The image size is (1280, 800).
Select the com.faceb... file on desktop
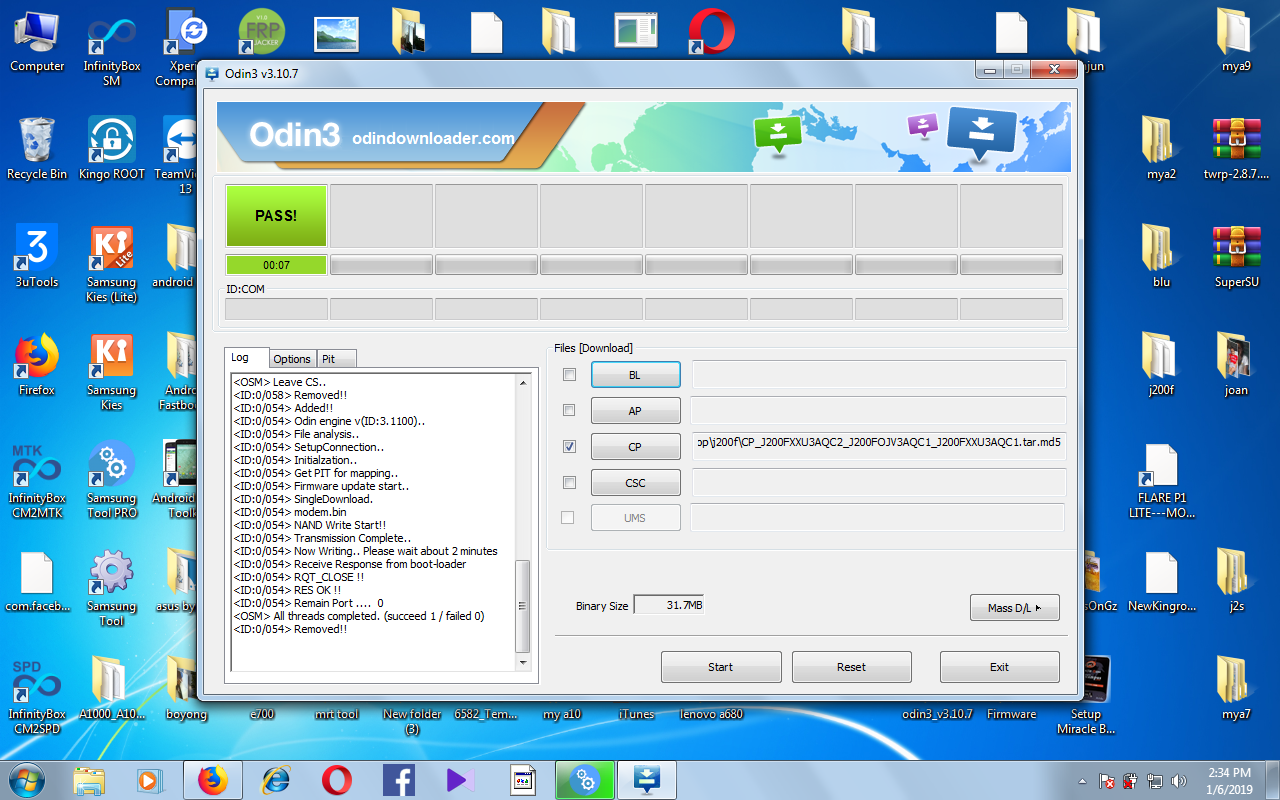click(37, 580)
